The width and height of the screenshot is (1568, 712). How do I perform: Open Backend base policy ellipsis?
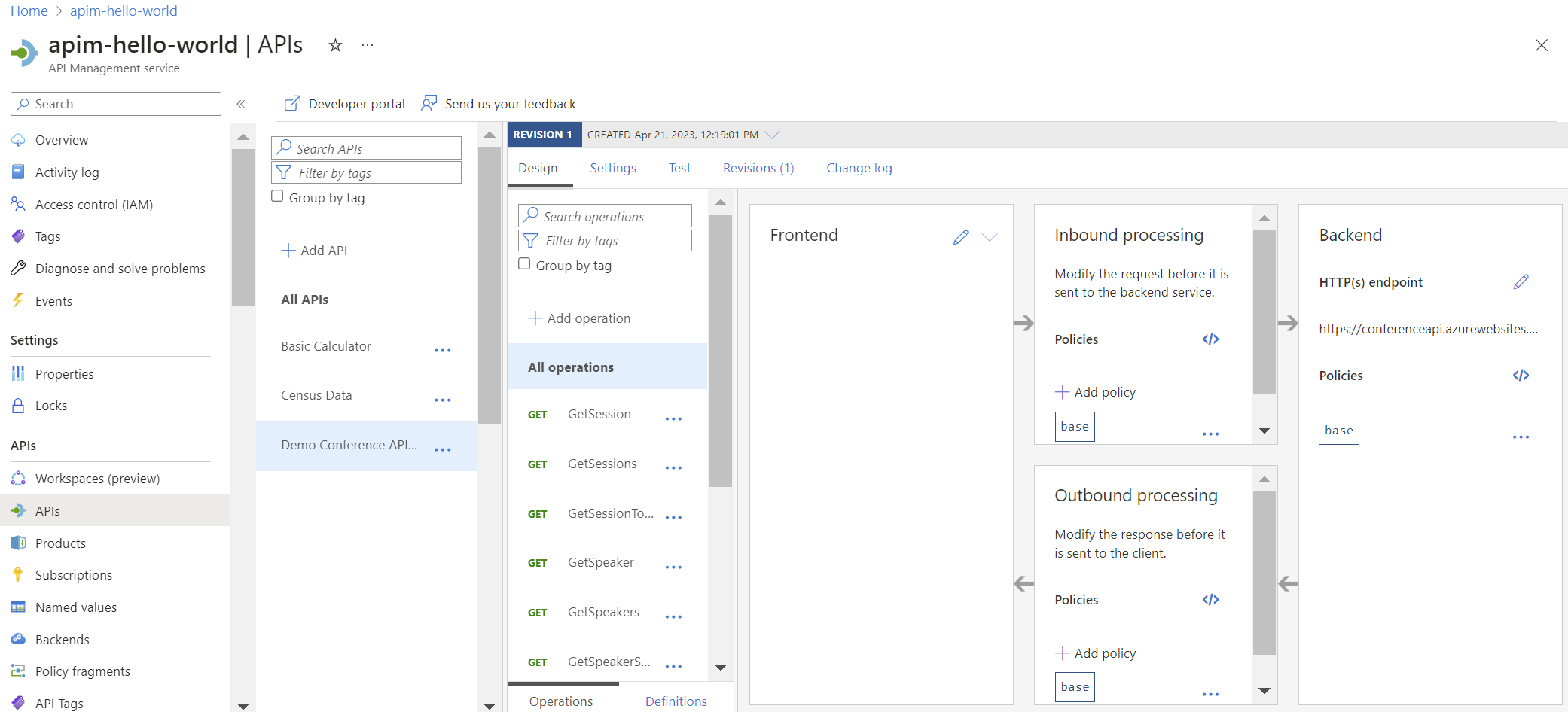pyautogui.click(x=1521, y=437)
